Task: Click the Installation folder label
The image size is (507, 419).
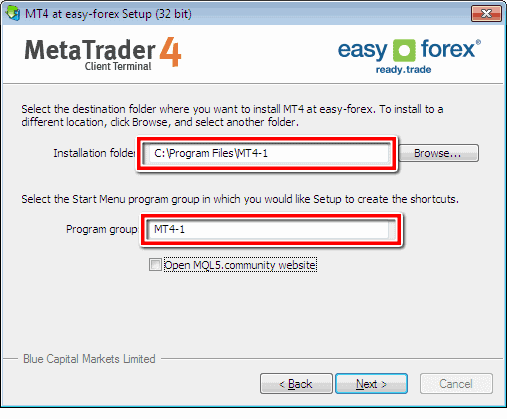Action: 94,153
